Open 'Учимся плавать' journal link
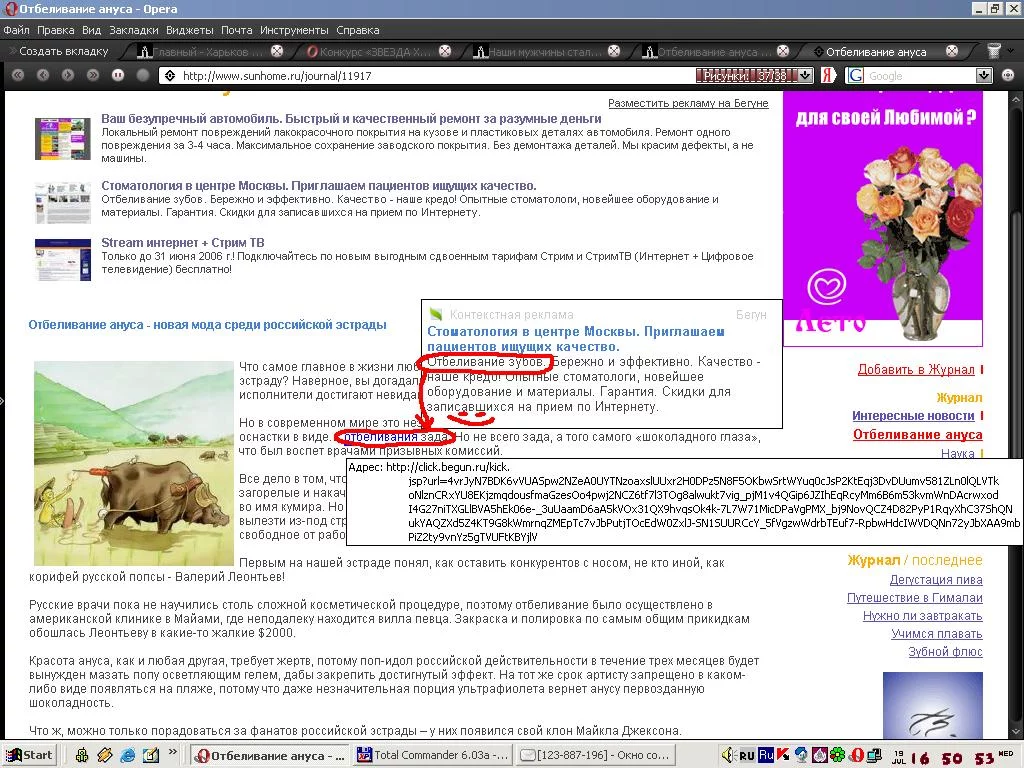This screenshot has width=1024, height=768. pyautogui.click(x=937, y=634)
